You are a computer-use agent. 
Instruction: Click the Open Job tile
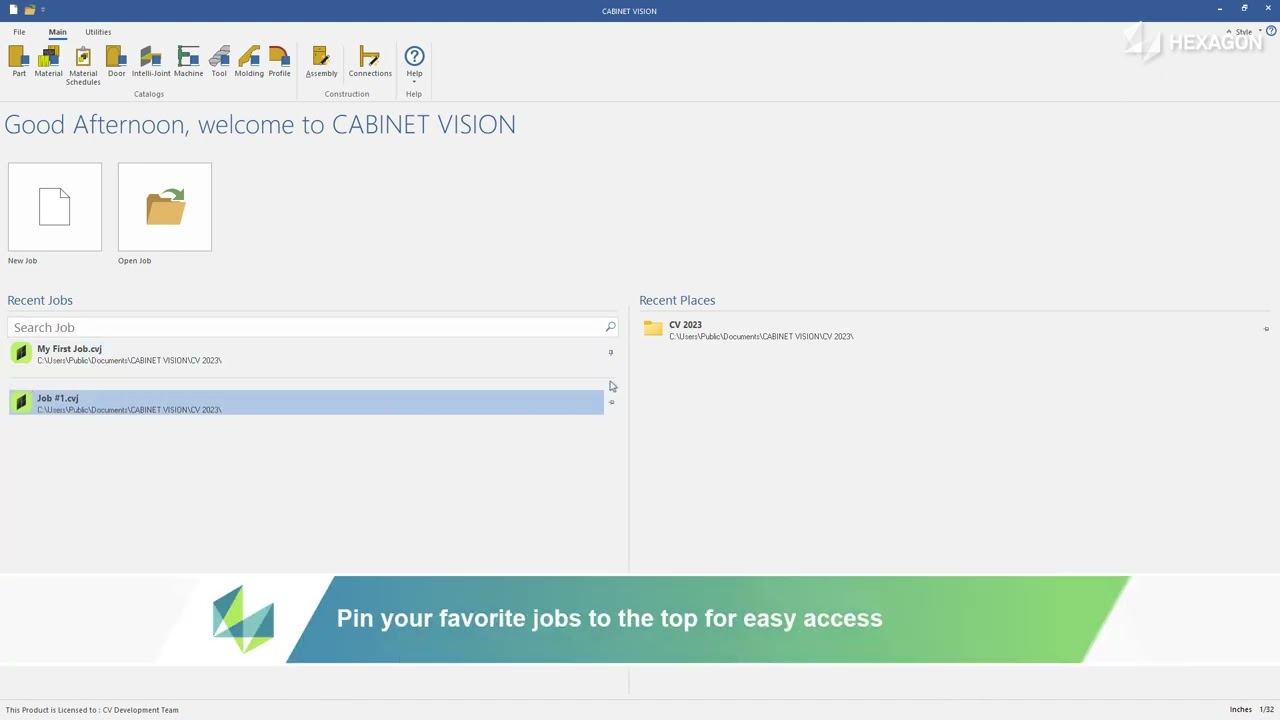165,207
